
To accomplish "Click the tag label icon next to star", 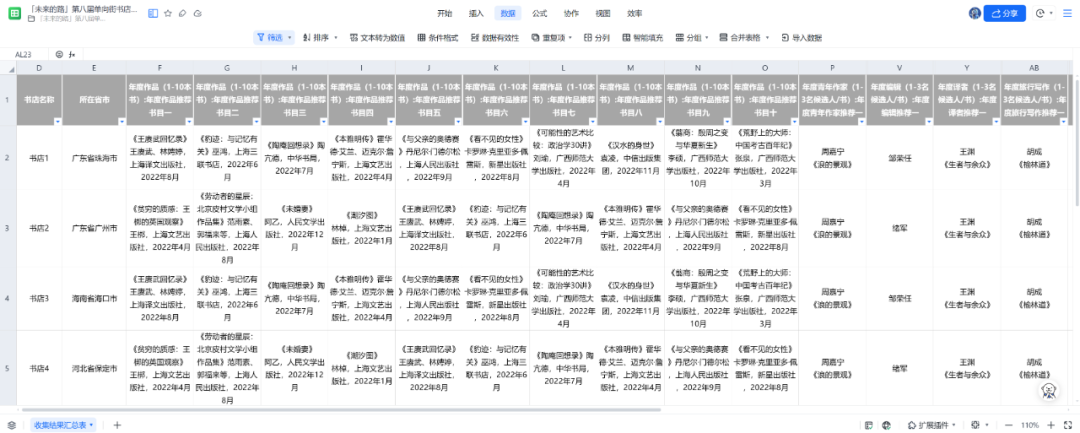I will coord(183,13).
